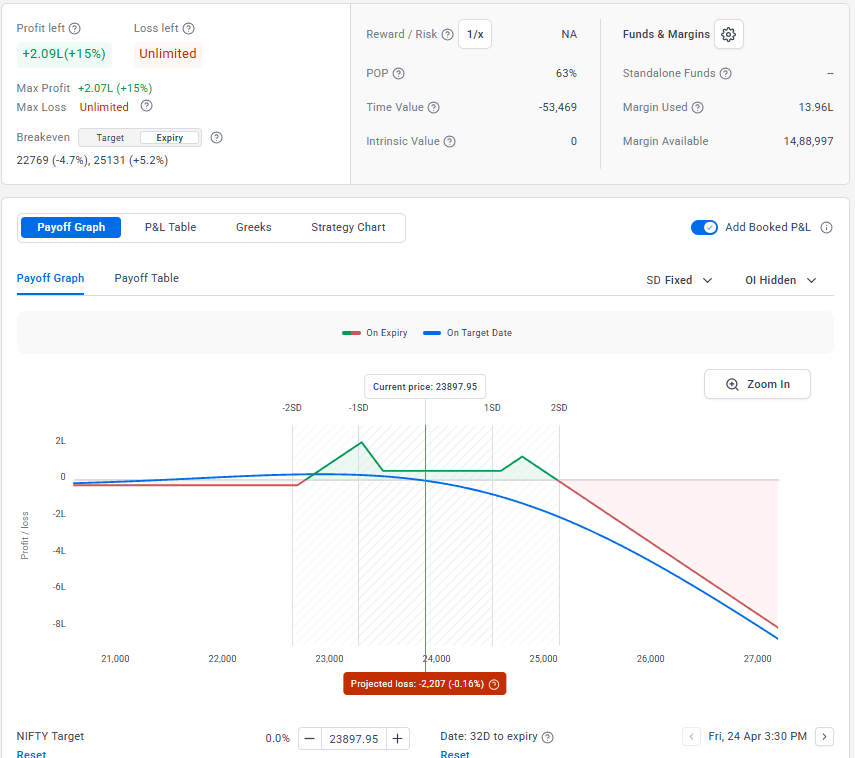Show Standalone Funds help icon

point(725,74)
